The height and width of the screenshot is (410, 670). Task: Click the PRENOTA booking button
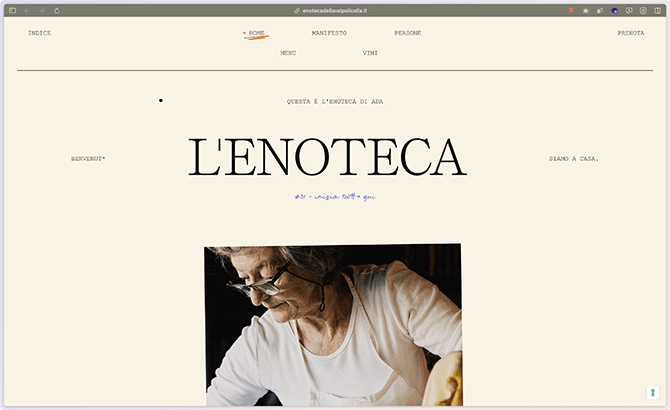tap(631, 33)
